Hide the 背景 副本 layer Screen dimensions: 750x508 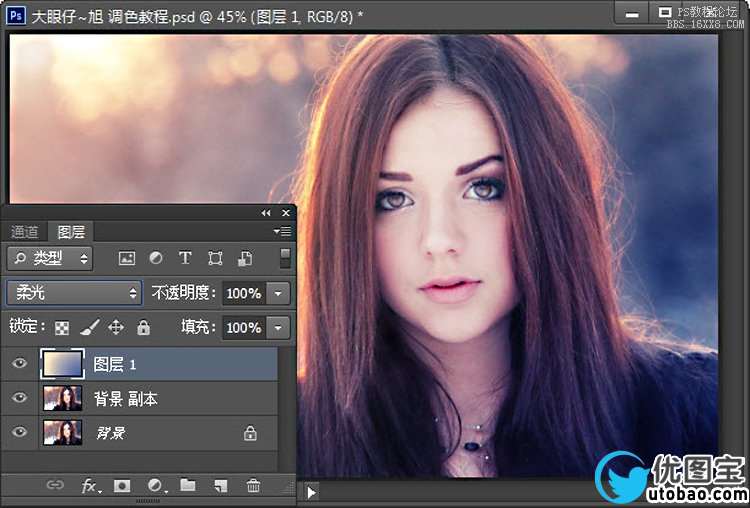pos(20,398)
